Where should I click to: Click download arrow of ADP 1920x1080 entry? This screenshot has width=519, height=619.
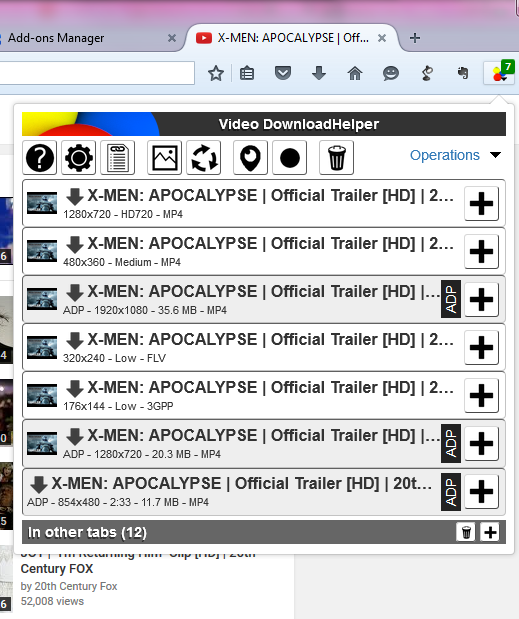[75, 293]
